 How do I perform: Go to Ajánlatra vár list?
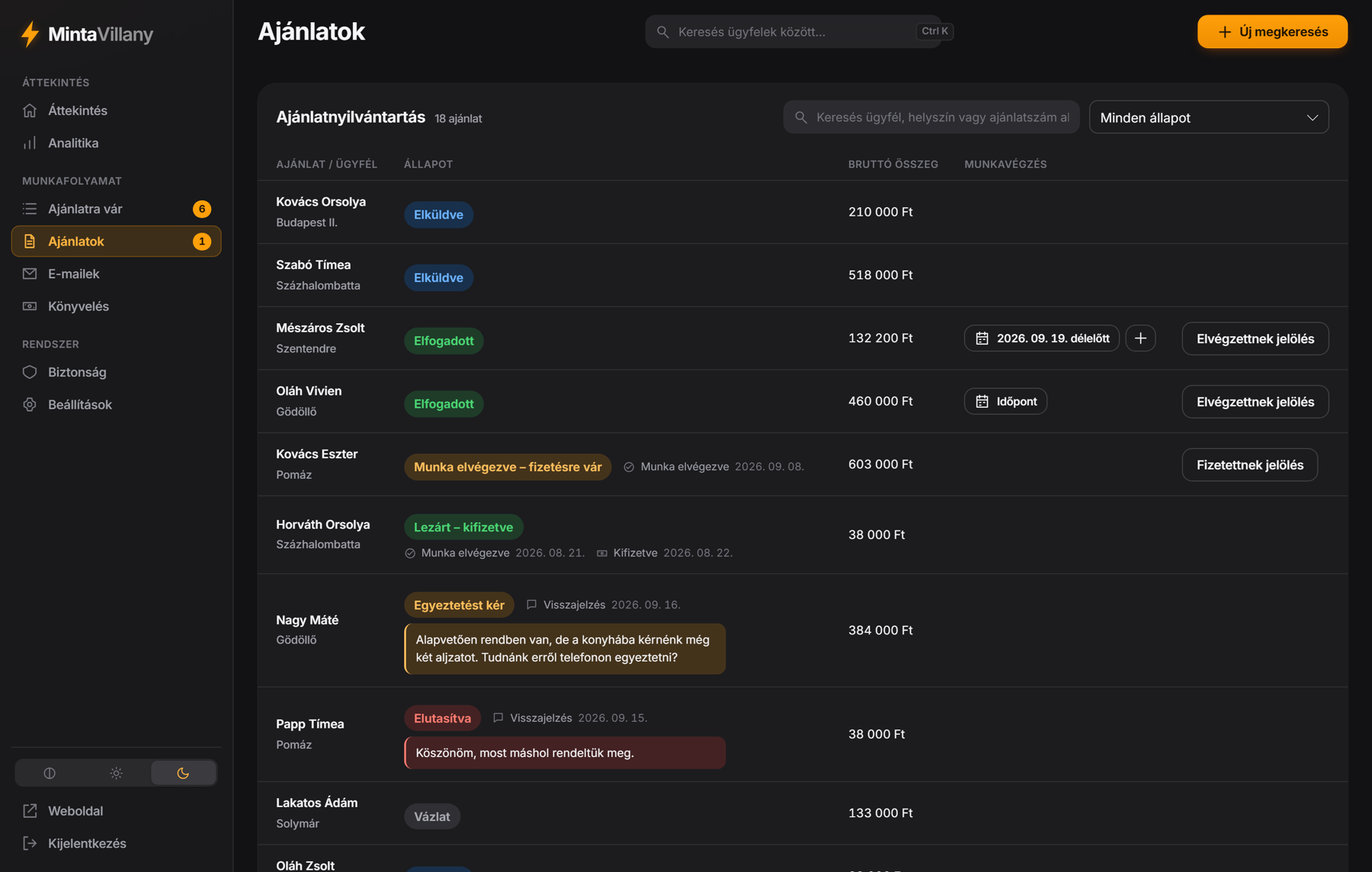pos(116,209)
